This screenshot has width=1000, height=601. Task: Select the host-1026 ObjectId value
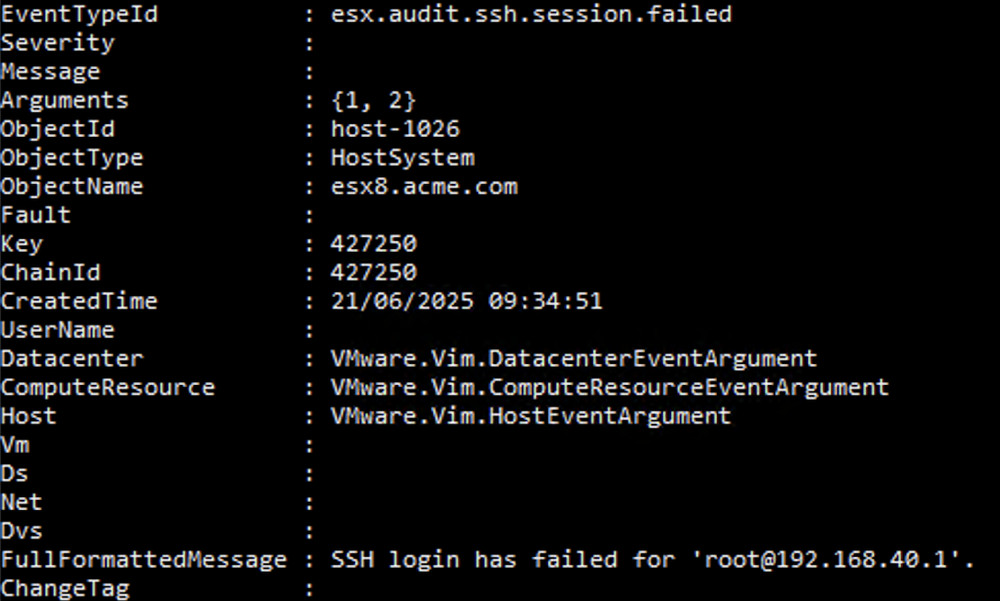395,129
